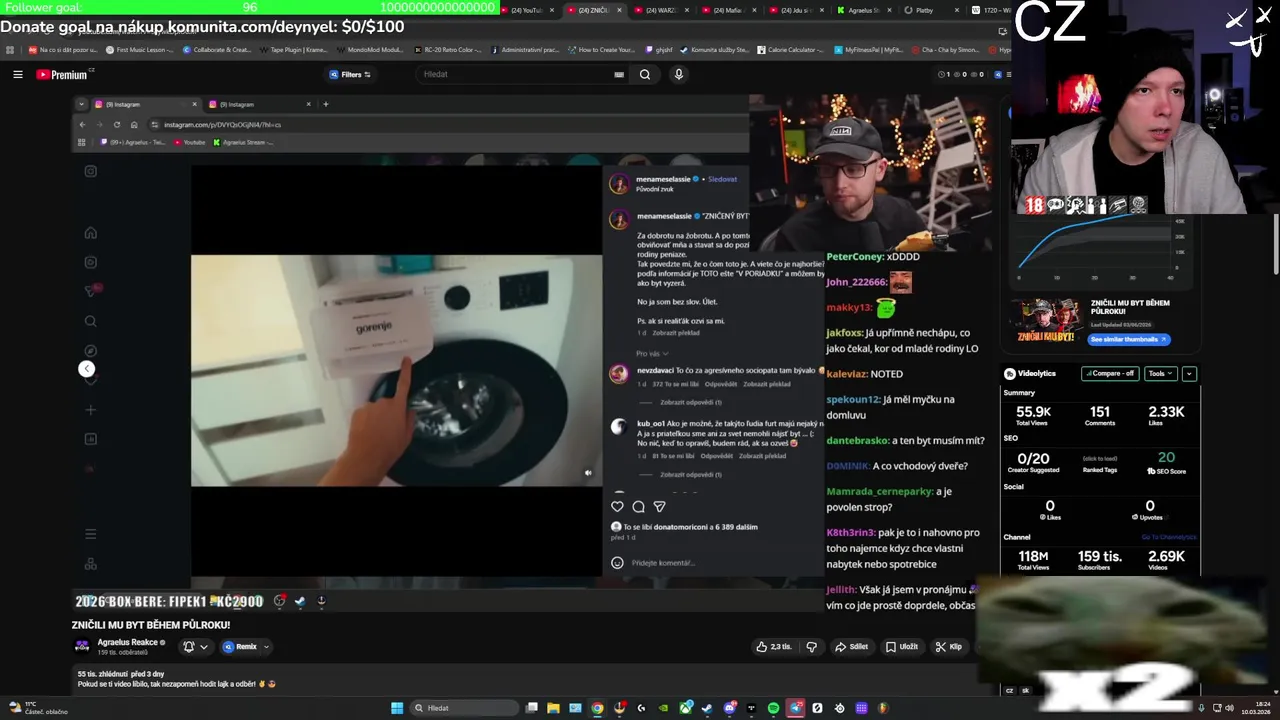Switch to first (24) YouTube browser tab
This screenshot has height=720, width=1280.
click(526, 10)
